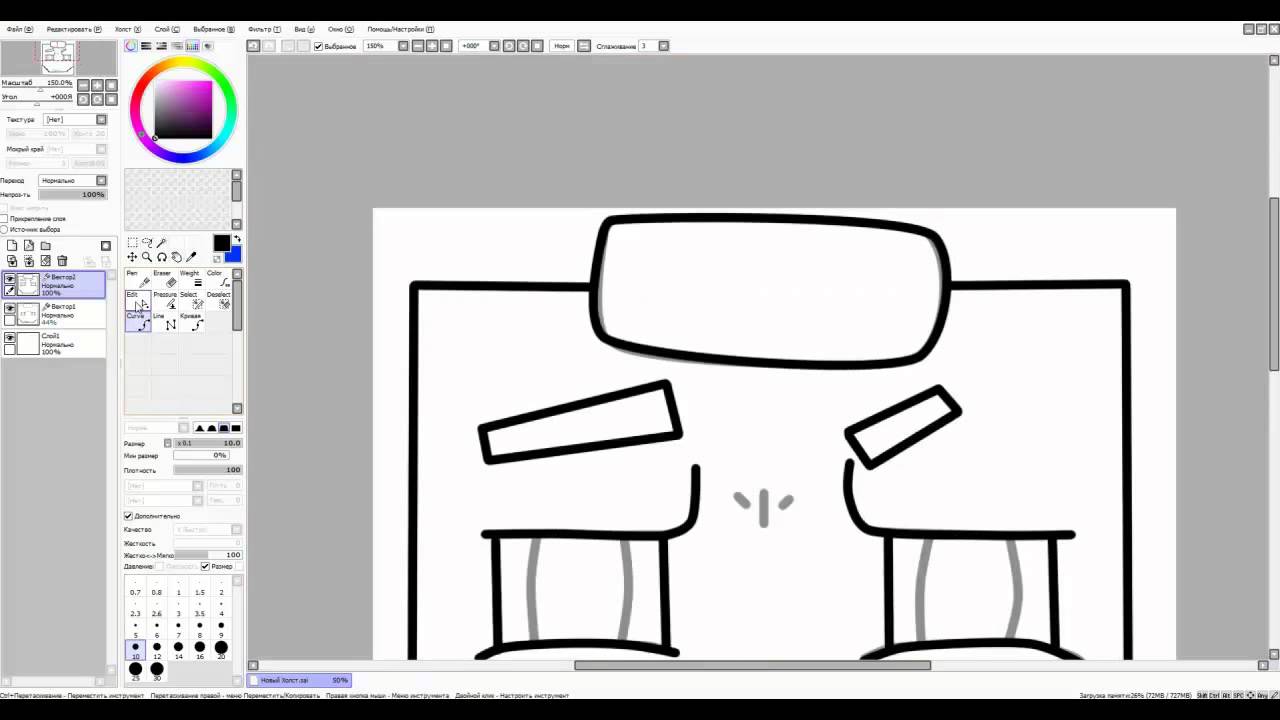The width and height of the screenshot is (1280, 720).
Task: Choose the vector Color tool
Action: click(217, 279)
